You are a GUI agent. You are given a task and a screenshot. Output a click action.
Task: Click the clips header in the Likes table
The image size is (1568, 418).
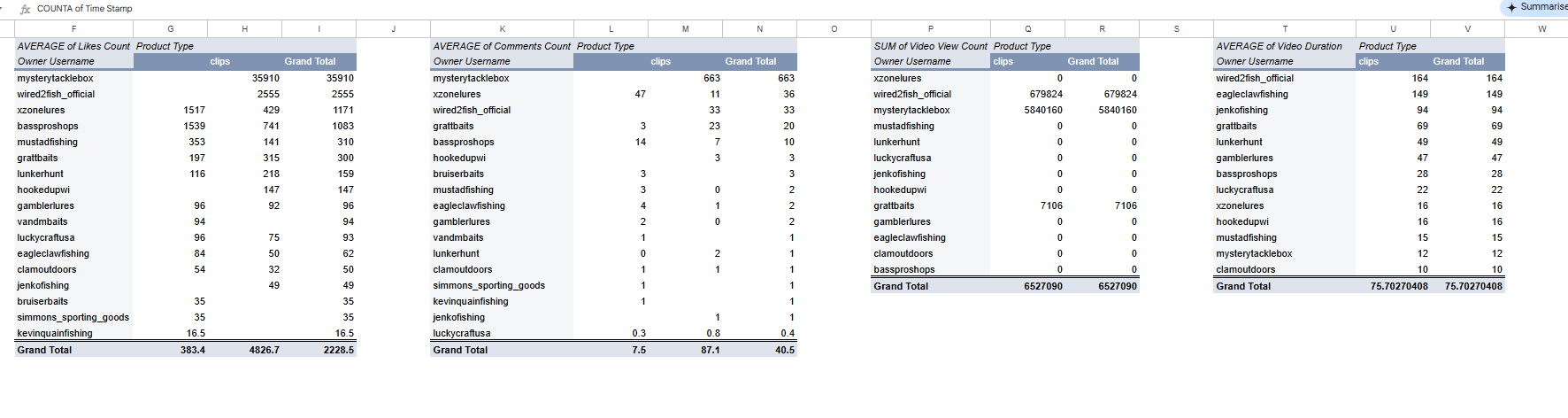[220, 61]
